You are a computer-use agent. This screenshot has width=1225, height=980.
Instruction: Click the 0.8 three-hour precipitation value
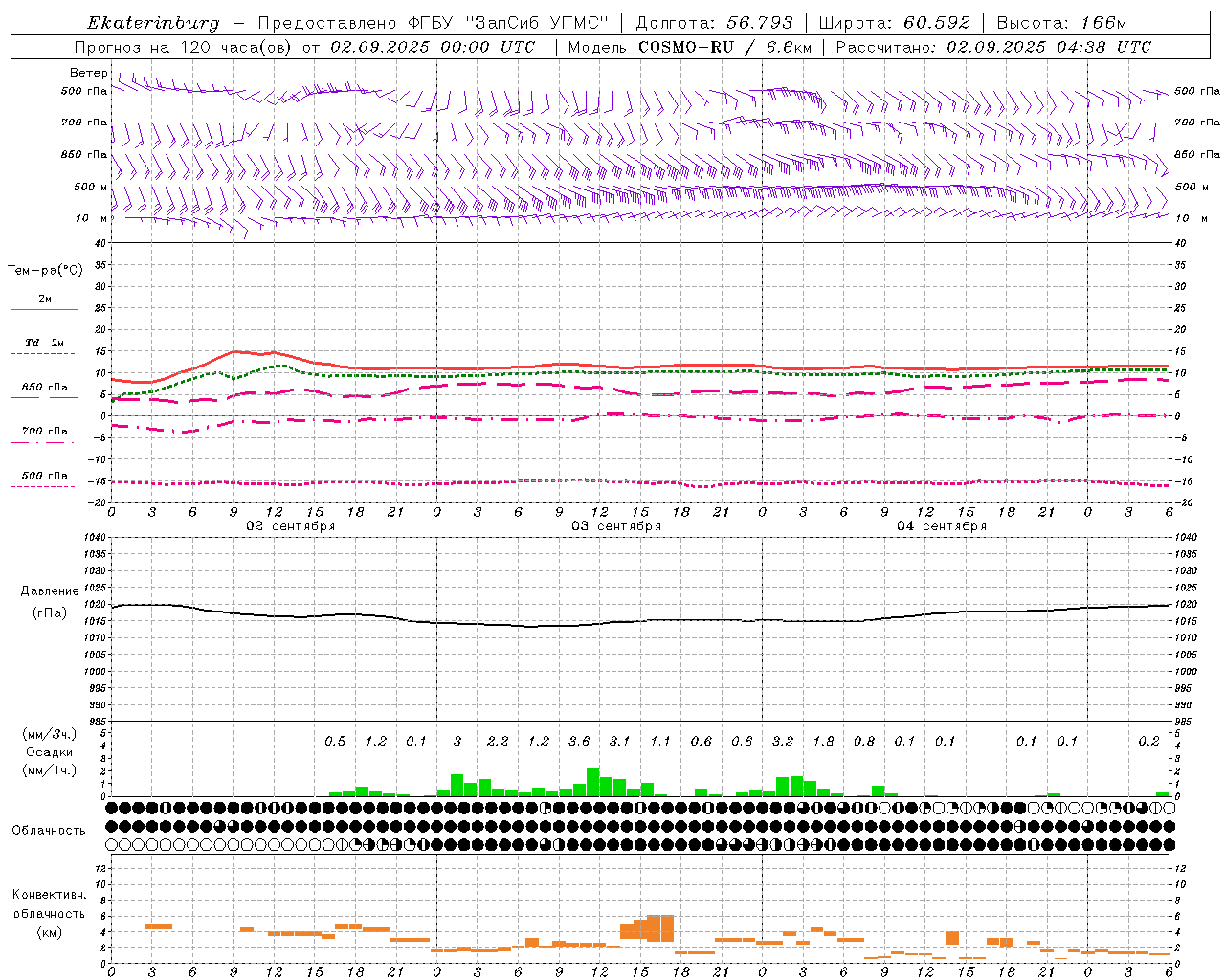864,741
